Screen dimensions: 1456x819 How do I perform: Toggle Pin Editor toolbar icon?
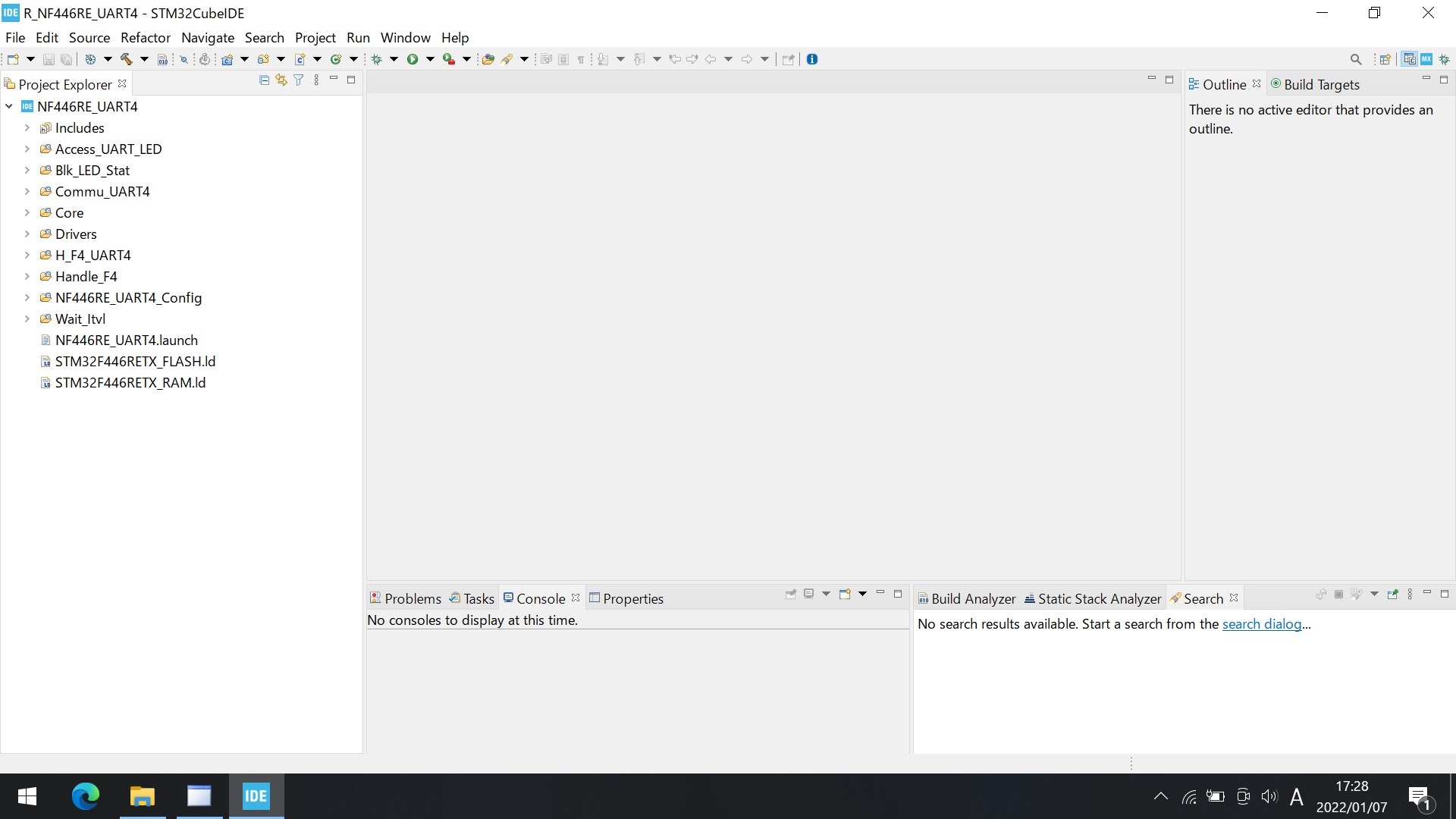coord(788,59)
